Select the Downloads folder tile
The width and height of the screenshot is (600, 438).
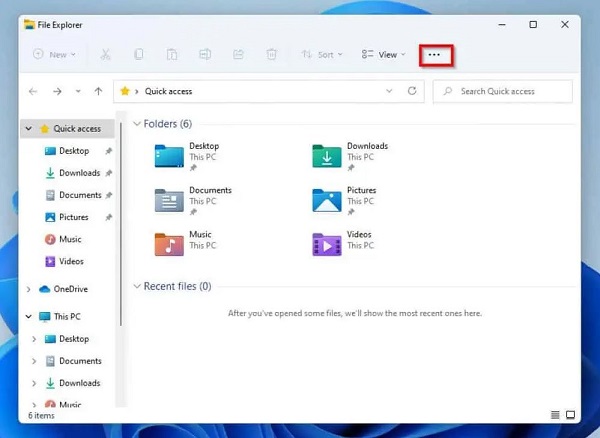(351, 156)
